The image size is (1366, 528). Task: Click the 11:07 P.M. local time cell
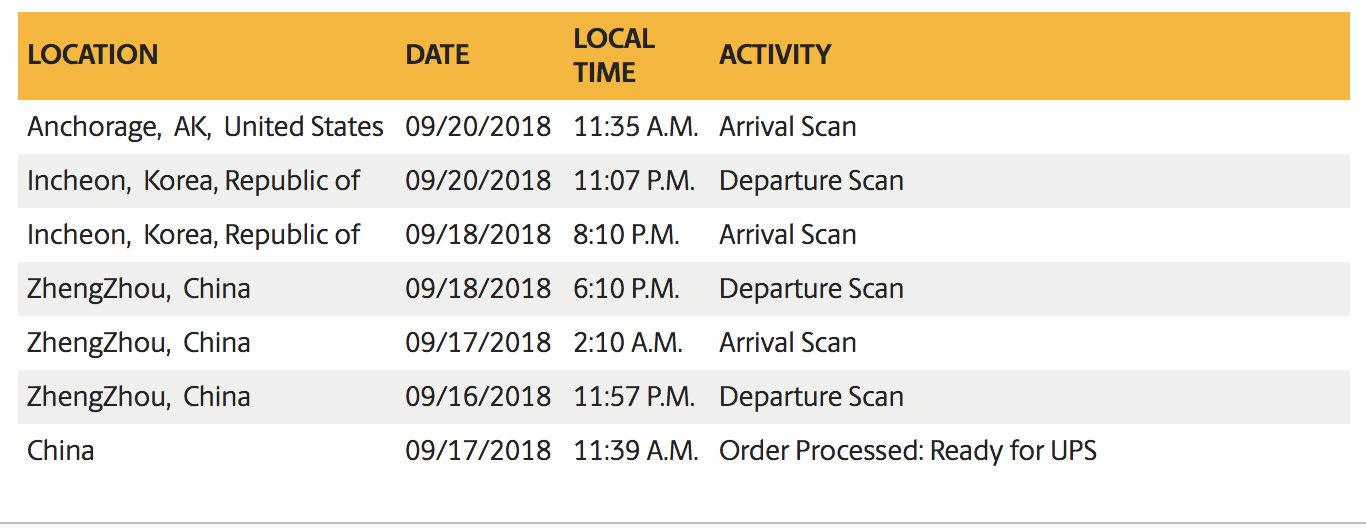[x=634, y=181]
